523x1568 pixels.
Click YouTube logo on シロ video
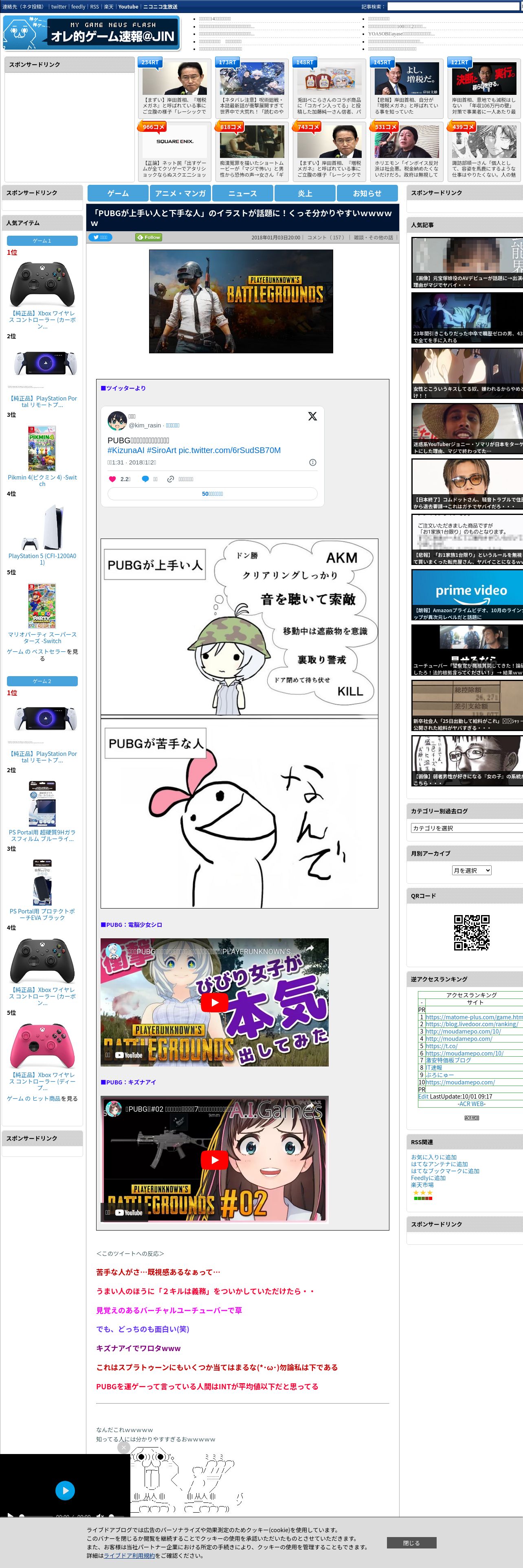tap(128, 1056)
